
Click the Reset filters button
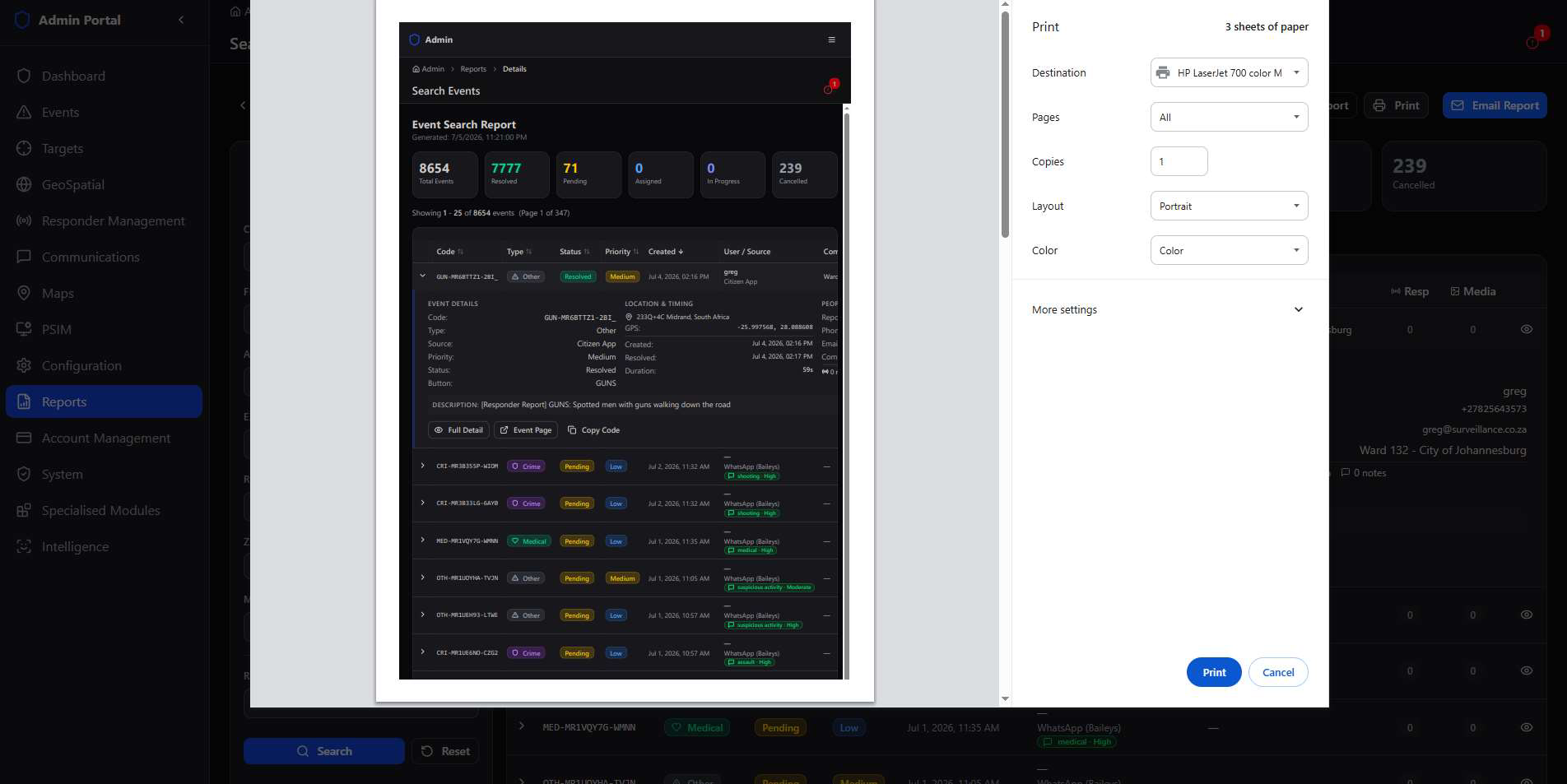(445, 751)
